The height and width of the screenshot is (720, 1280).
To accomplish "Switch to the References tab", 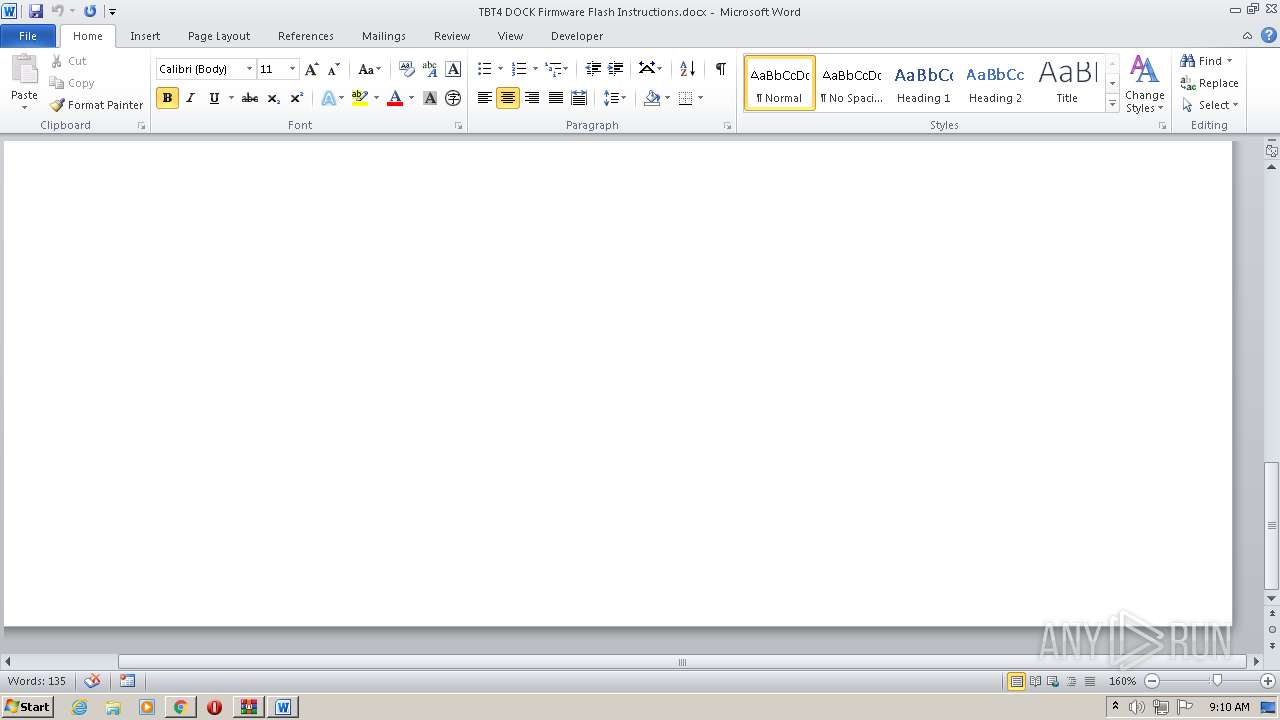I will [x=306, y=36].
